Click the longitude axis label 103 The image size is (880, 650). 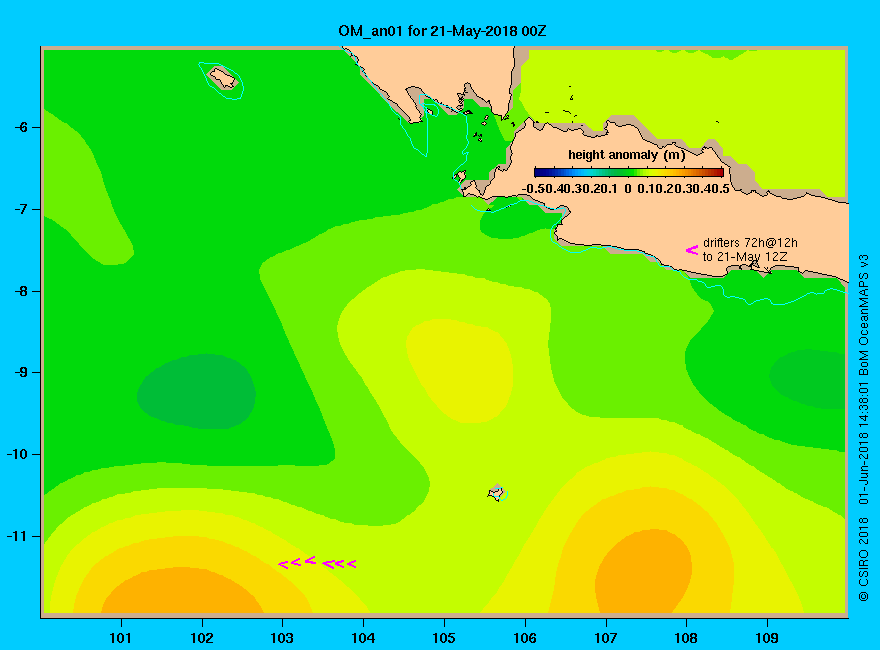(x=282, y=638)
